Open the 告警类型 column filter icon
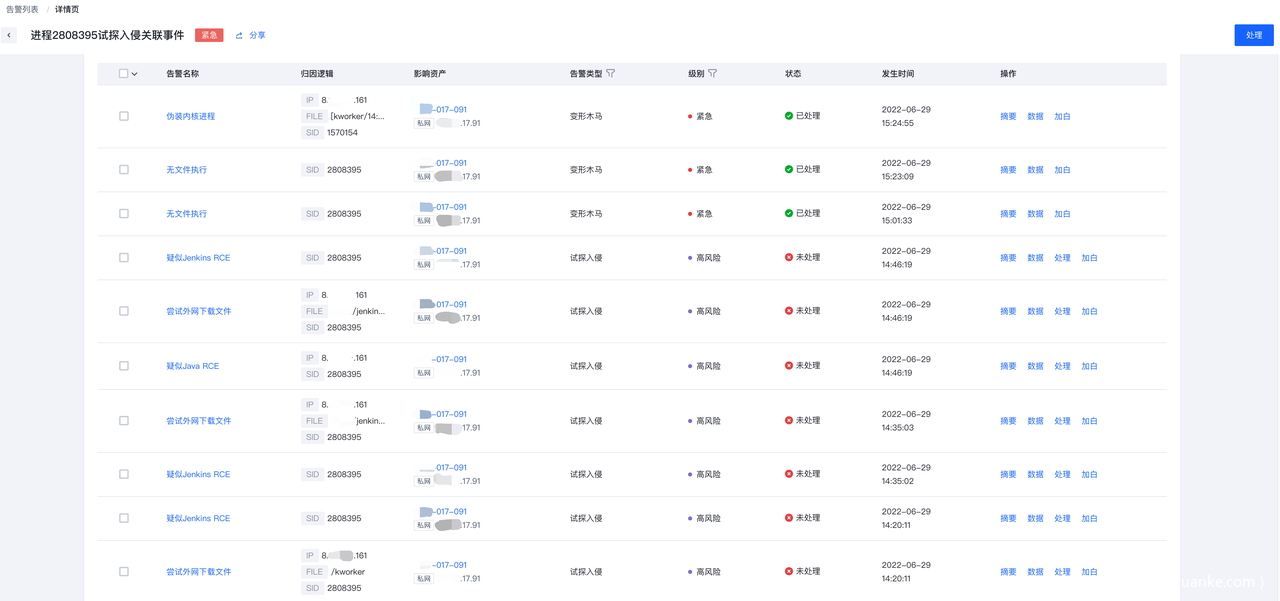The height and width of the screenshot is (601, 1280). coord(611,73)
